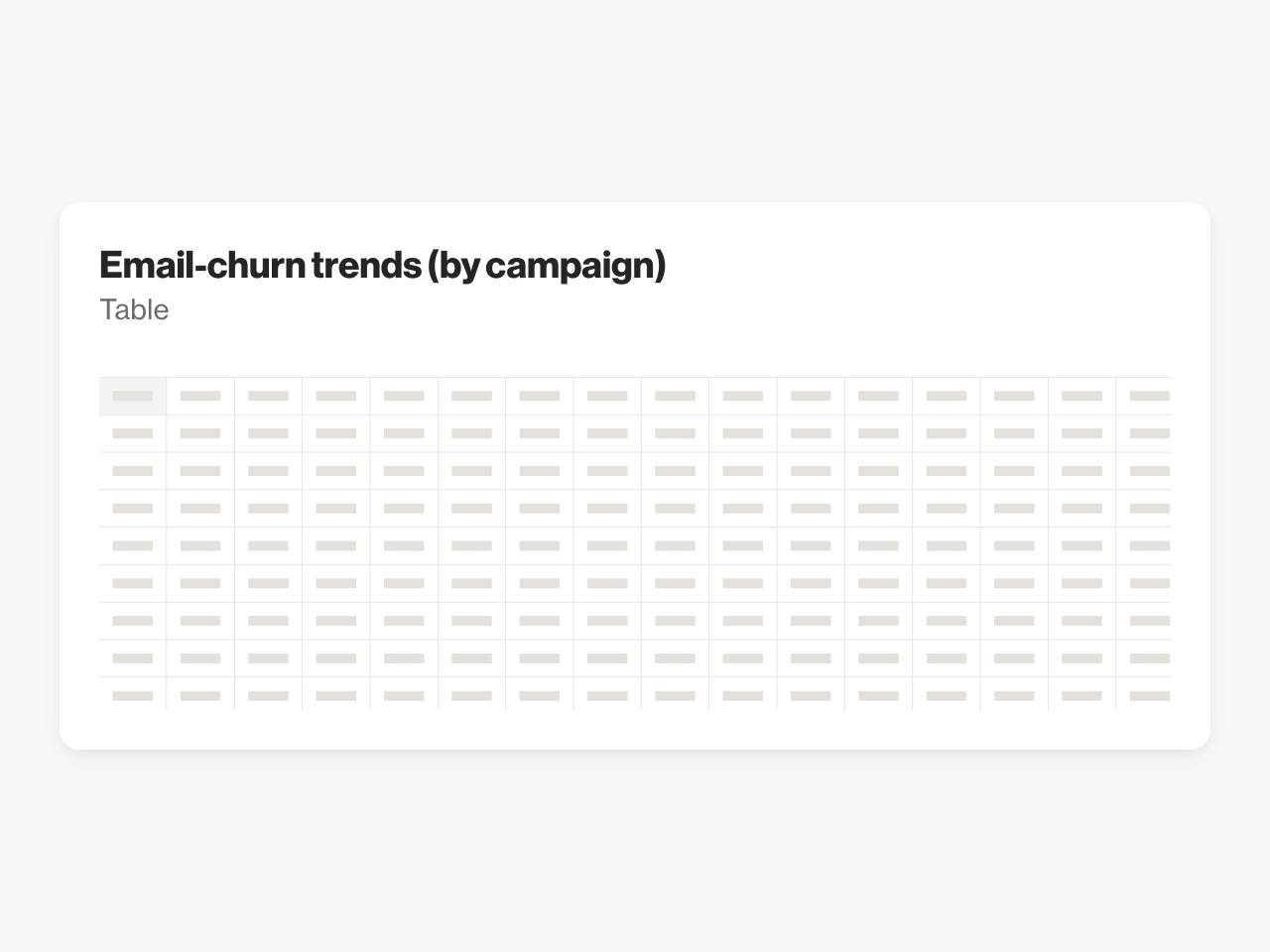
Task: Select the second column header cell
Action: tap(200, 396)
